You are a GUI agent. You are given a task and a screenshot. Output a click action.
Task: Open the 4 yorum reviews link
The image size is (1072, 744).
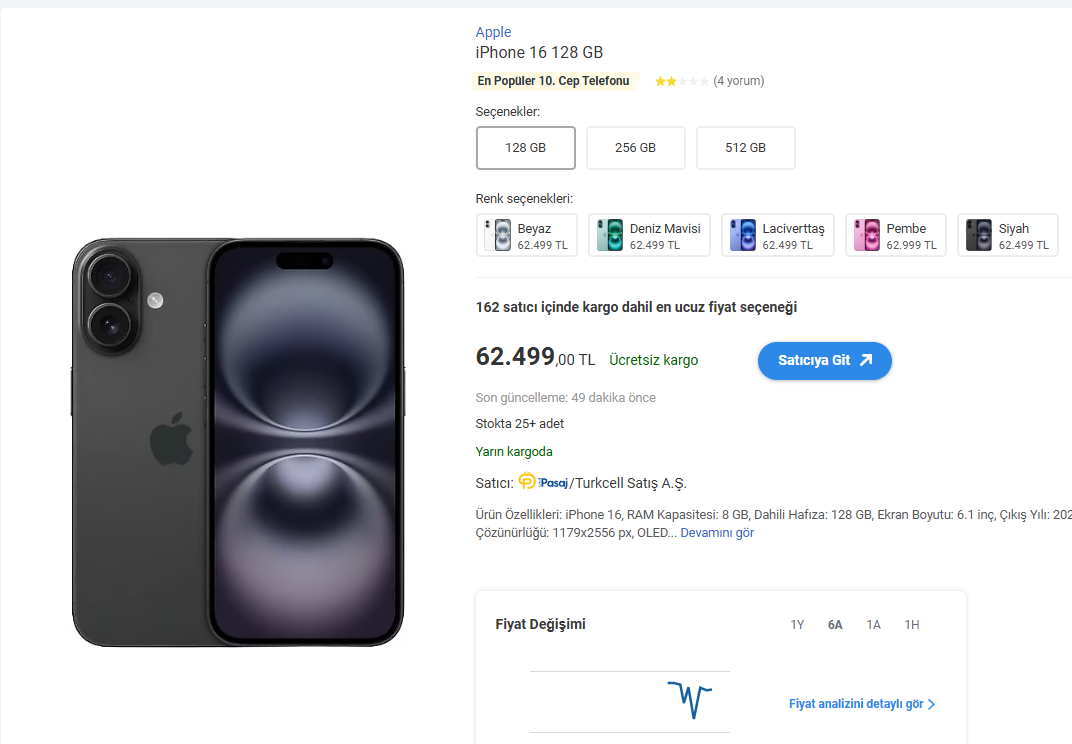pyautogui.click(x=738, y=81)
